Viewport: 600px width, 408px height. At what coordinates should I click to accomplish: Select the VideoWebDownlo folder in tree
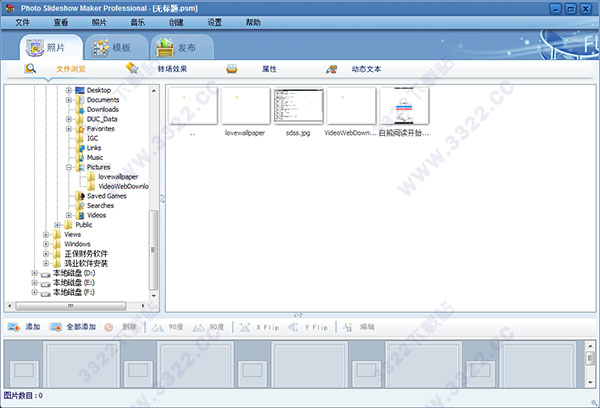click(123, 186)
